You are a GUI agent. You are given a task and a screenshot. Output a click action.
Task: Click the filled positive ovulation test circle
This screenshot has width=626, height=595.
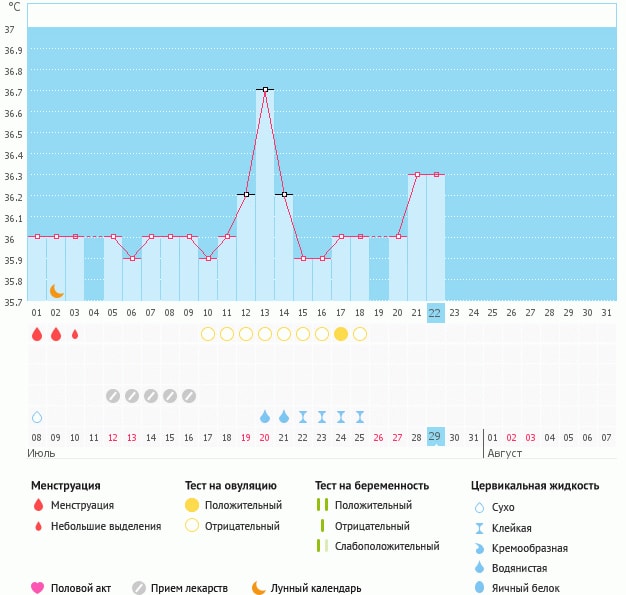pyautogui.click(x=341, y=334)
